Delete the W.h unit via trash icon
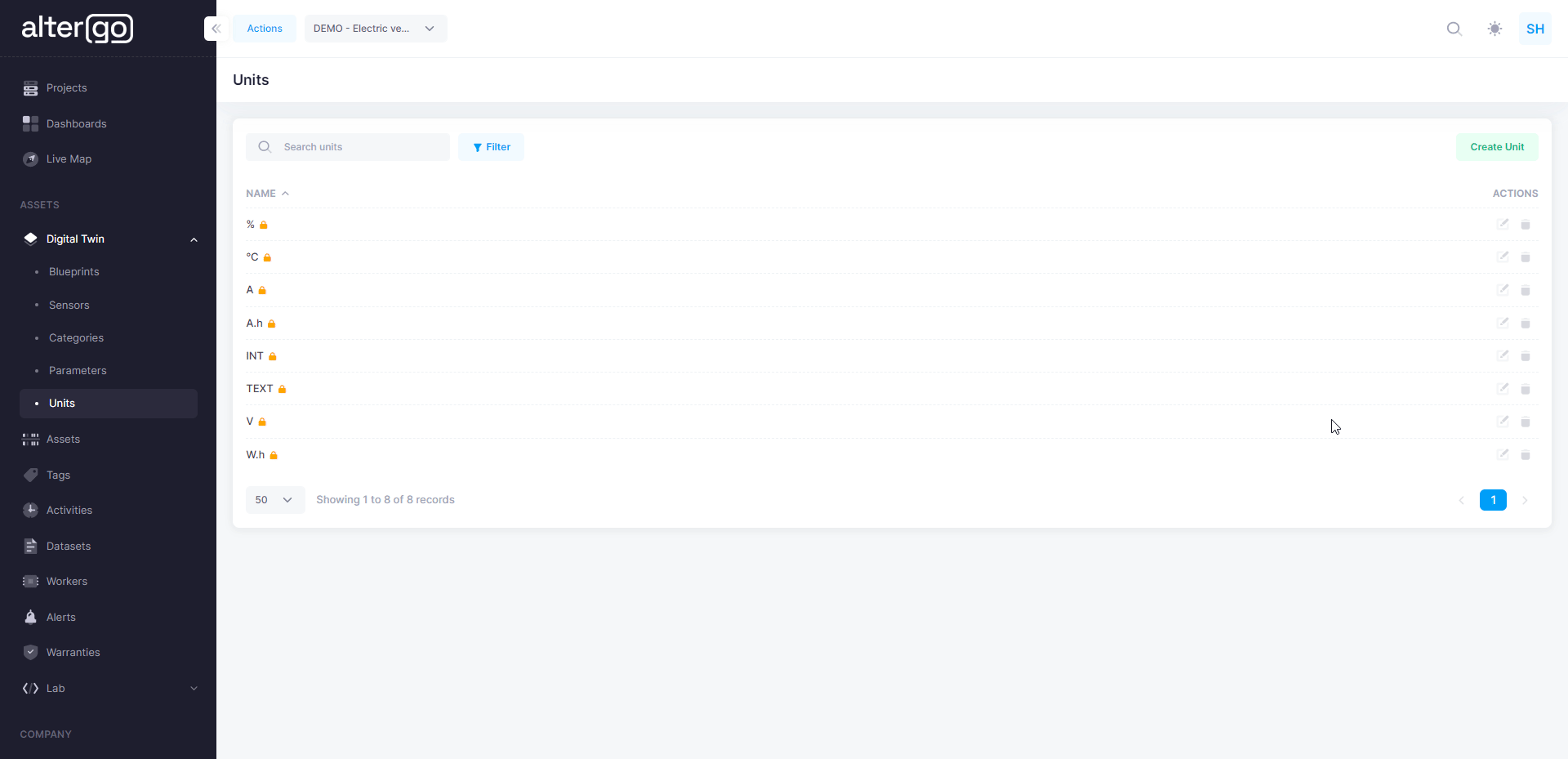 click(1526, 454)
